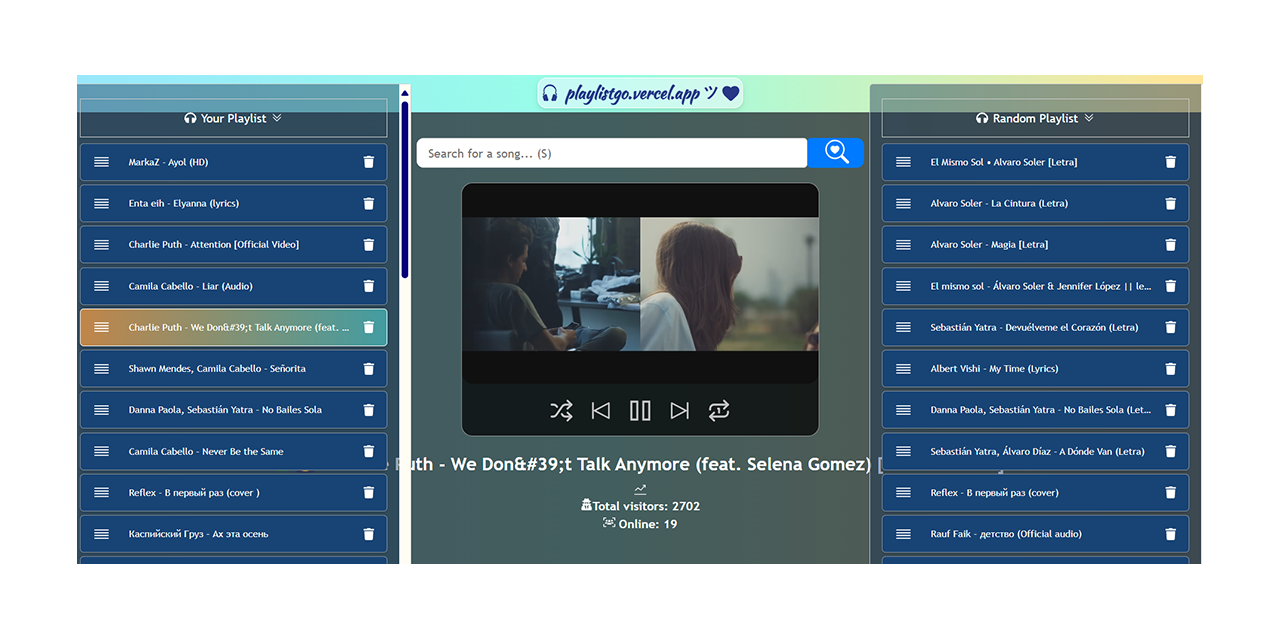Pause the currently playing song
1280x640 pixels.
coord(640,410)
